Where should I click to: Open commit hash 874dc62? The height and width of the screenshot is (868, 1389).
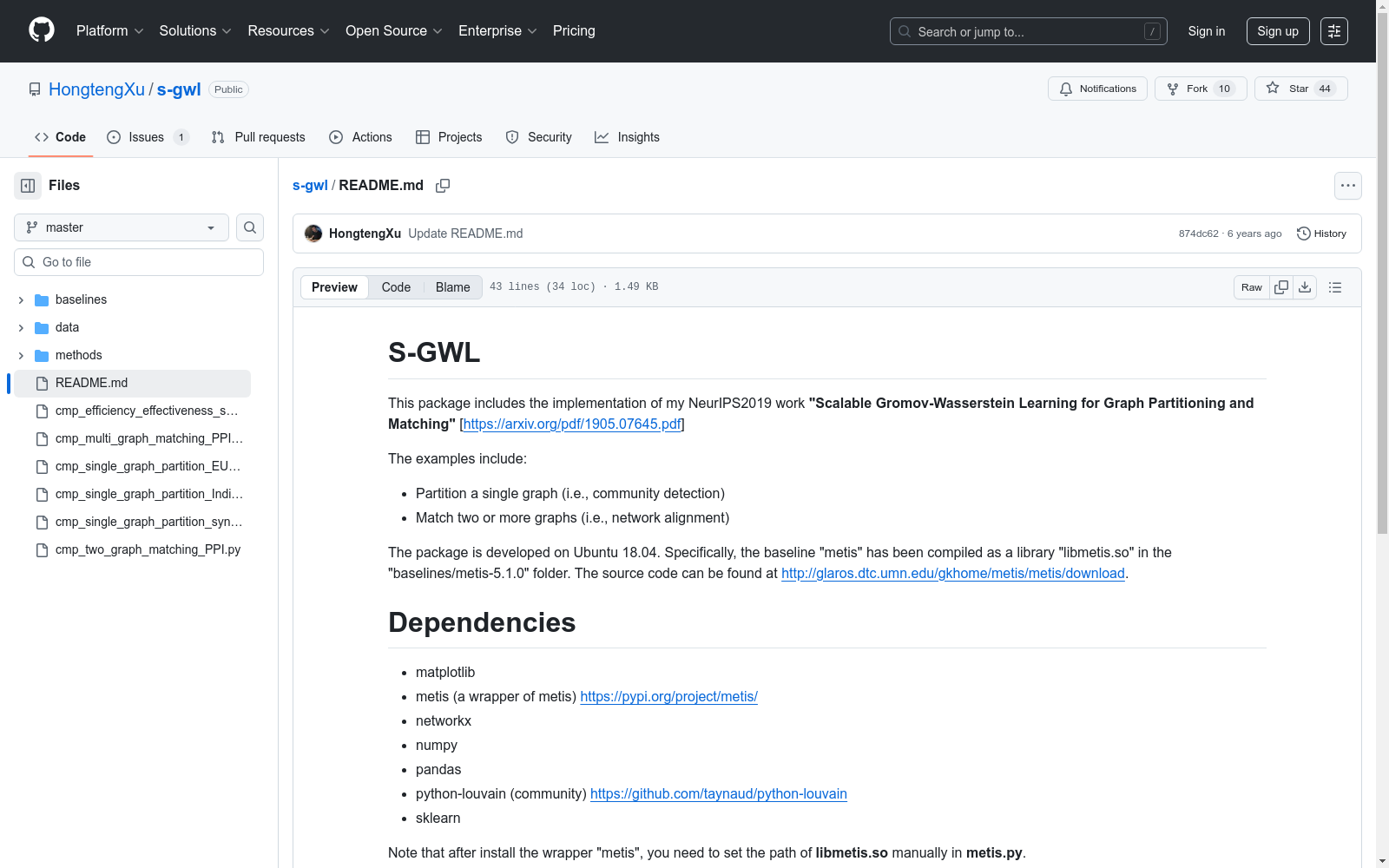tap(1199, 233)
